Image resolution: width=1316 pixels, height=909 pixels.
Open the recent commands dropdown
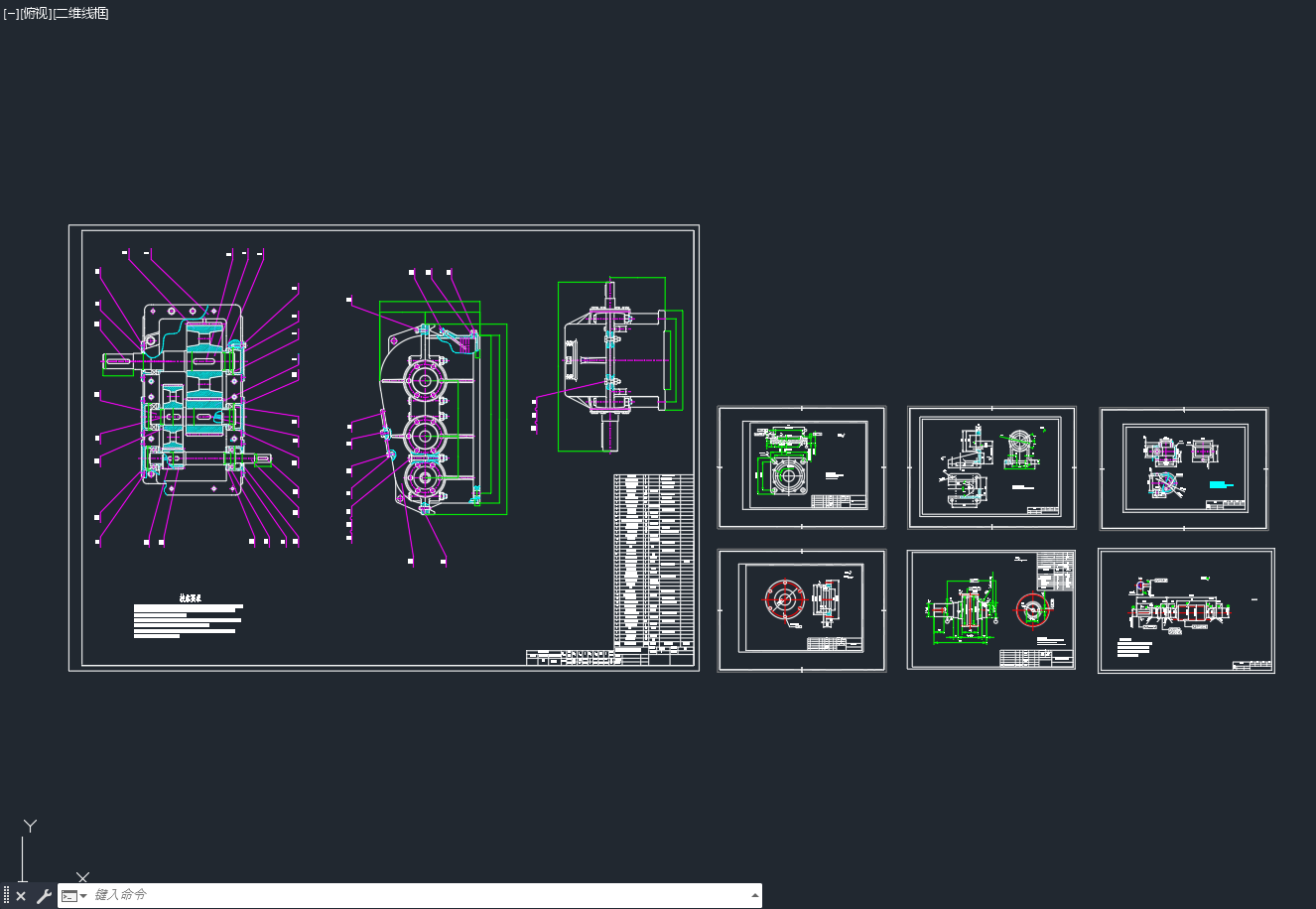pos(75,896)
